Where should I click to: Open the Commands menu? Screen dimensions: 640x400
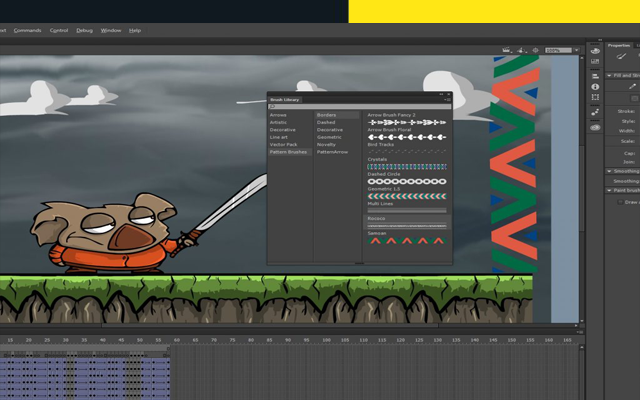click(28, 30)
